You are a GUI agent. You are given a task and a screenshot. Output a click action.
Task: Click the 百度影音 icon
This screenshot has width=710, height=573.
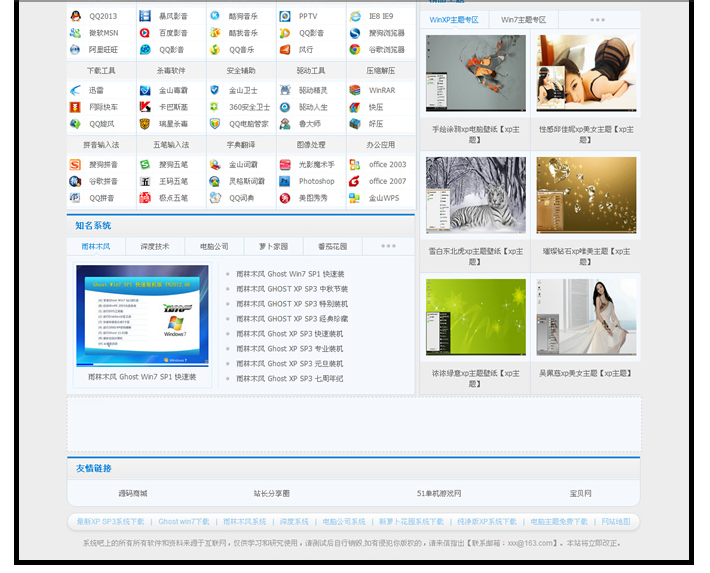coord(145,33)
